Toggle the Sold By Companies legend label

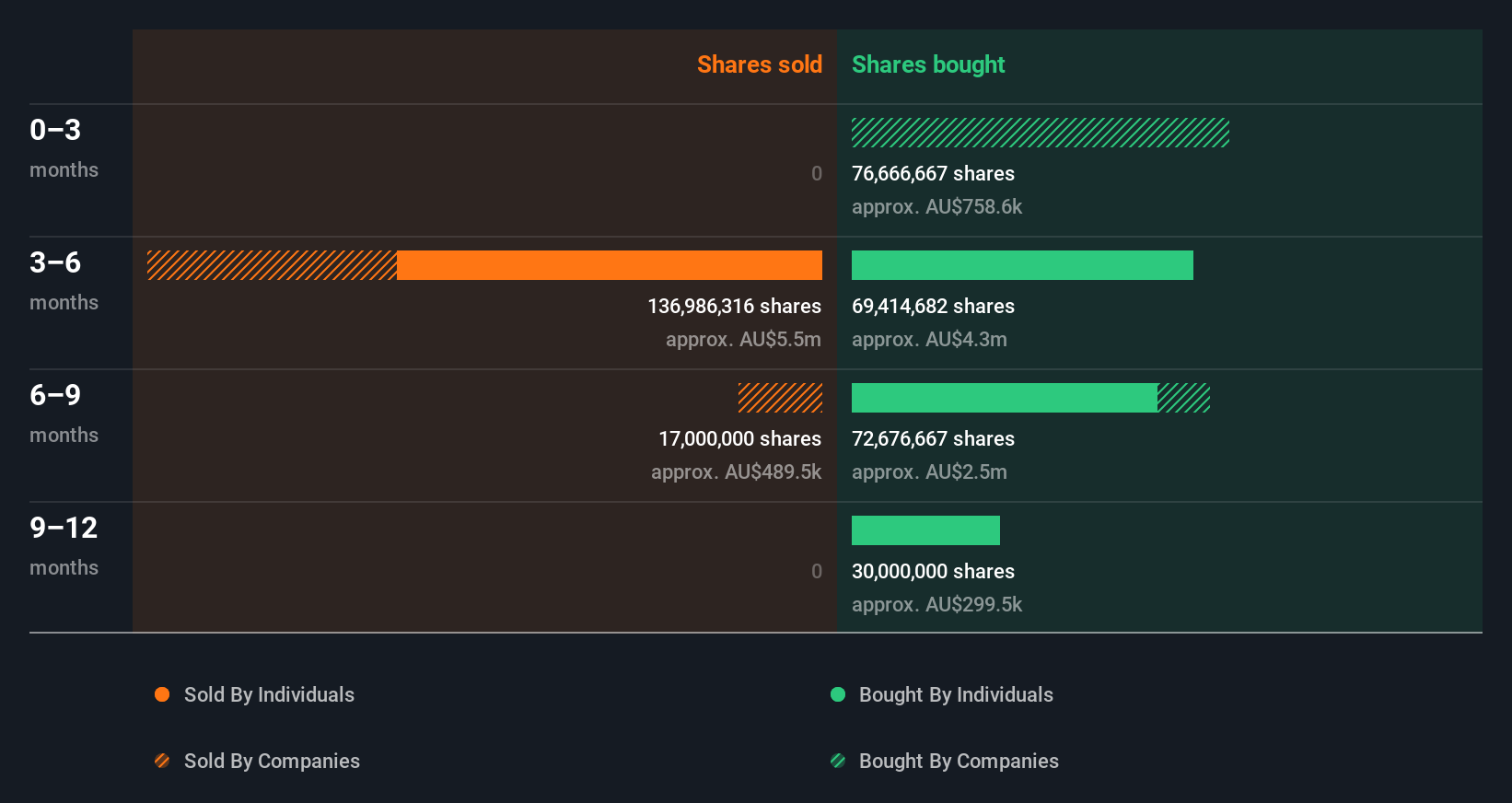tap(272, 761)
